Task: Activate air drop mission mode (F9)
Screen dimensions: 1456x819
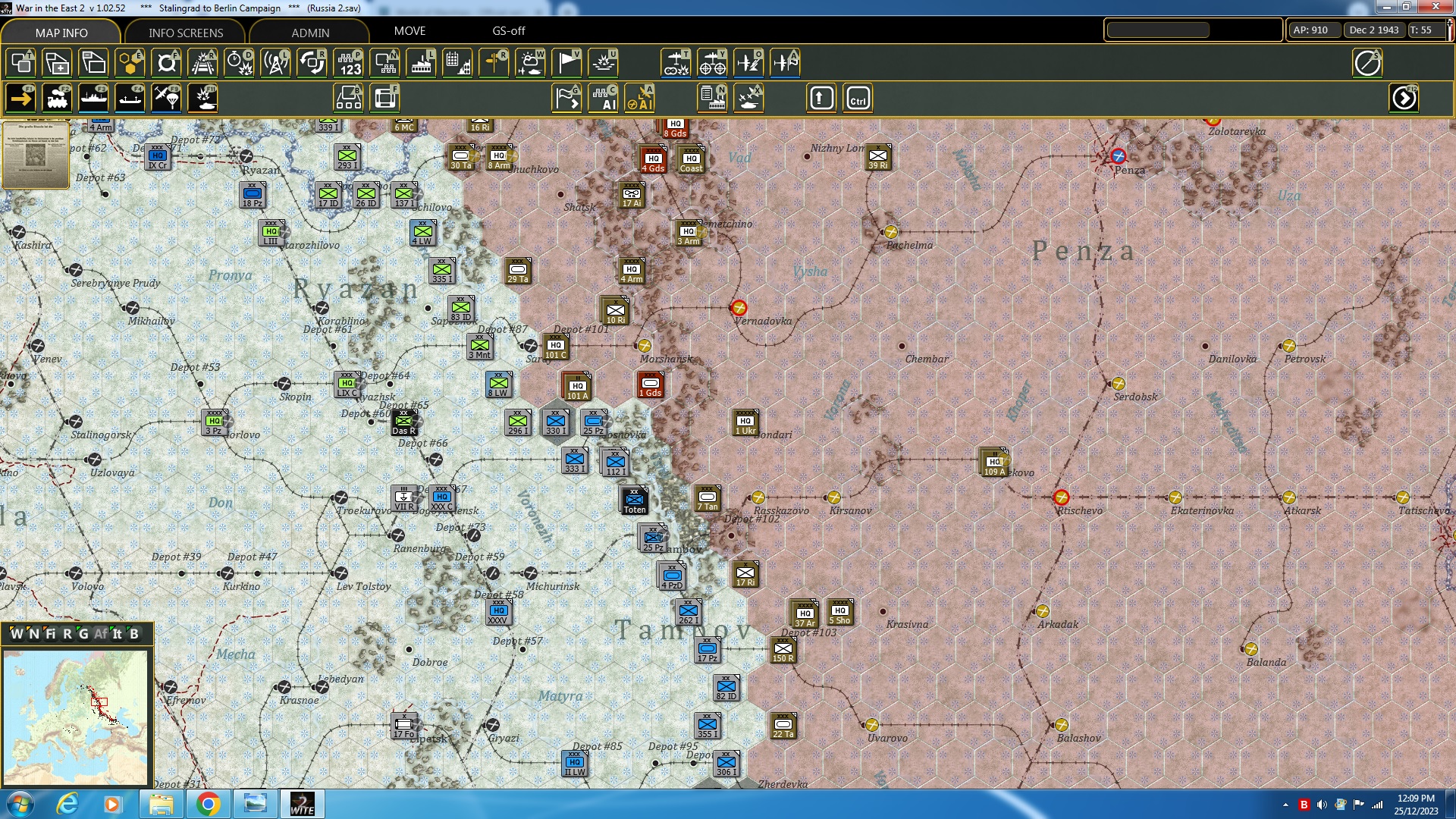Action: coord(166,98)
